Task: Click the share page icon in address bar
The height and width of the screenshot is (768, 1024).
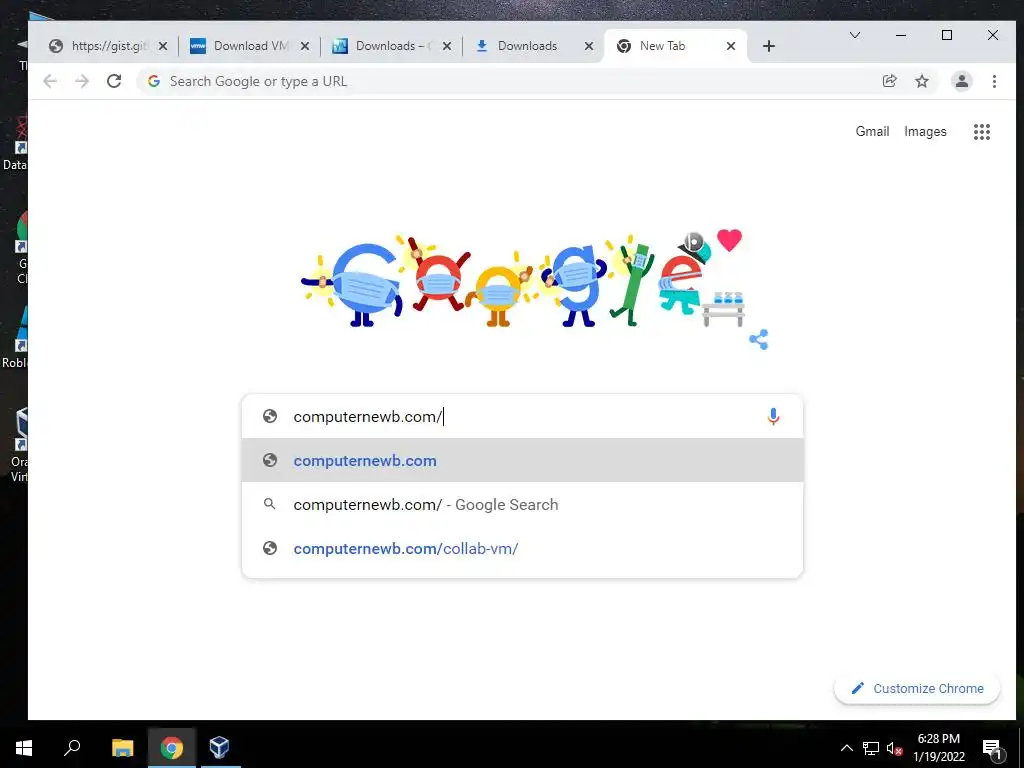Action: 889,81
